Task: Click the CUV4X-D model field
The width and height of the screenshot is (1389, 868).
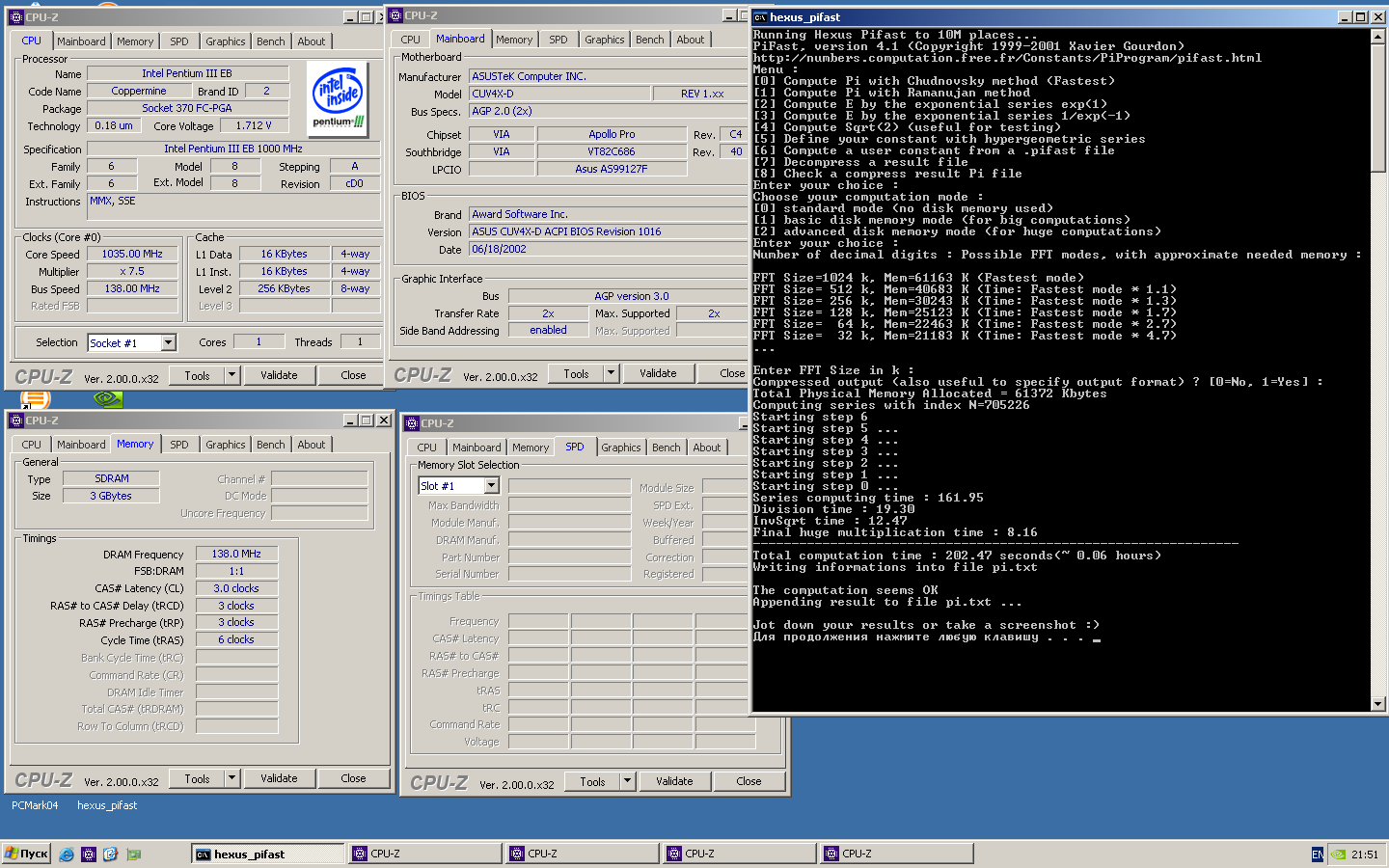Action: 558,94
